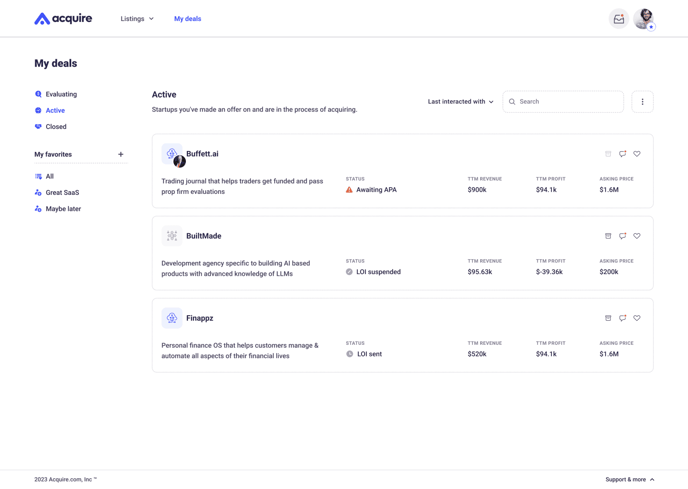
Task: Click the Acquire logo
Action: [63, 18]
